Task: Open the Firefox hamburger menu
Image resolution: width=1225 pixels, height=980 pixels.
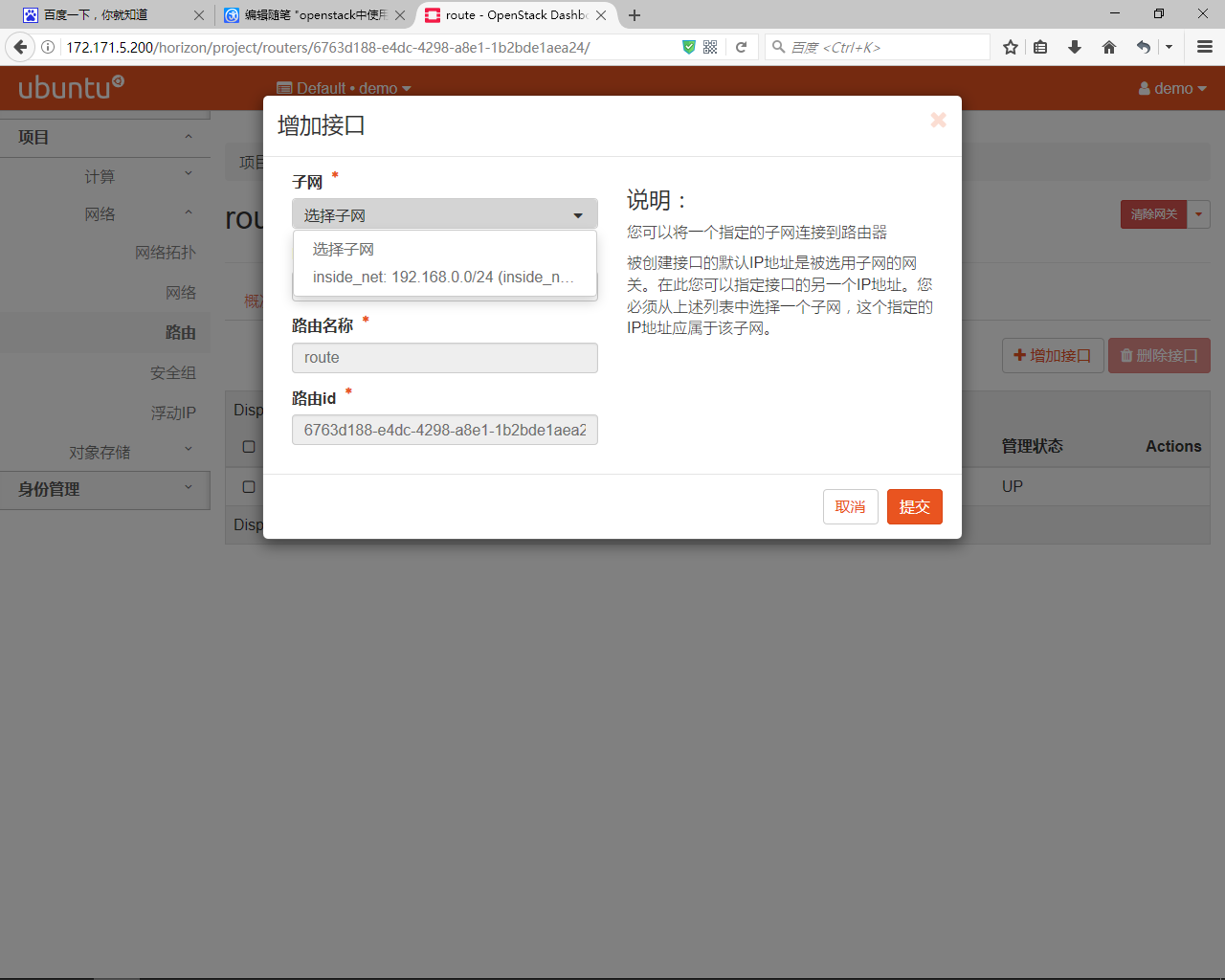Action: point(1205,47)
